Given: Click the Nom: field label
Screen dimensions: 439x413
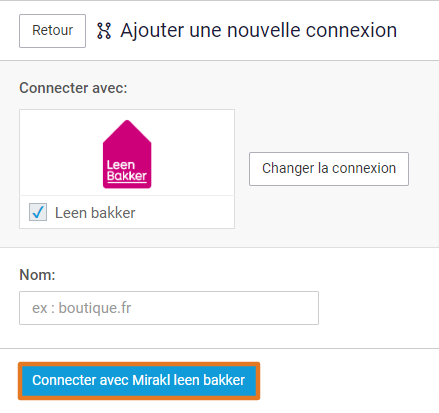Looking at the screenshot, I should tap(37, 275).
